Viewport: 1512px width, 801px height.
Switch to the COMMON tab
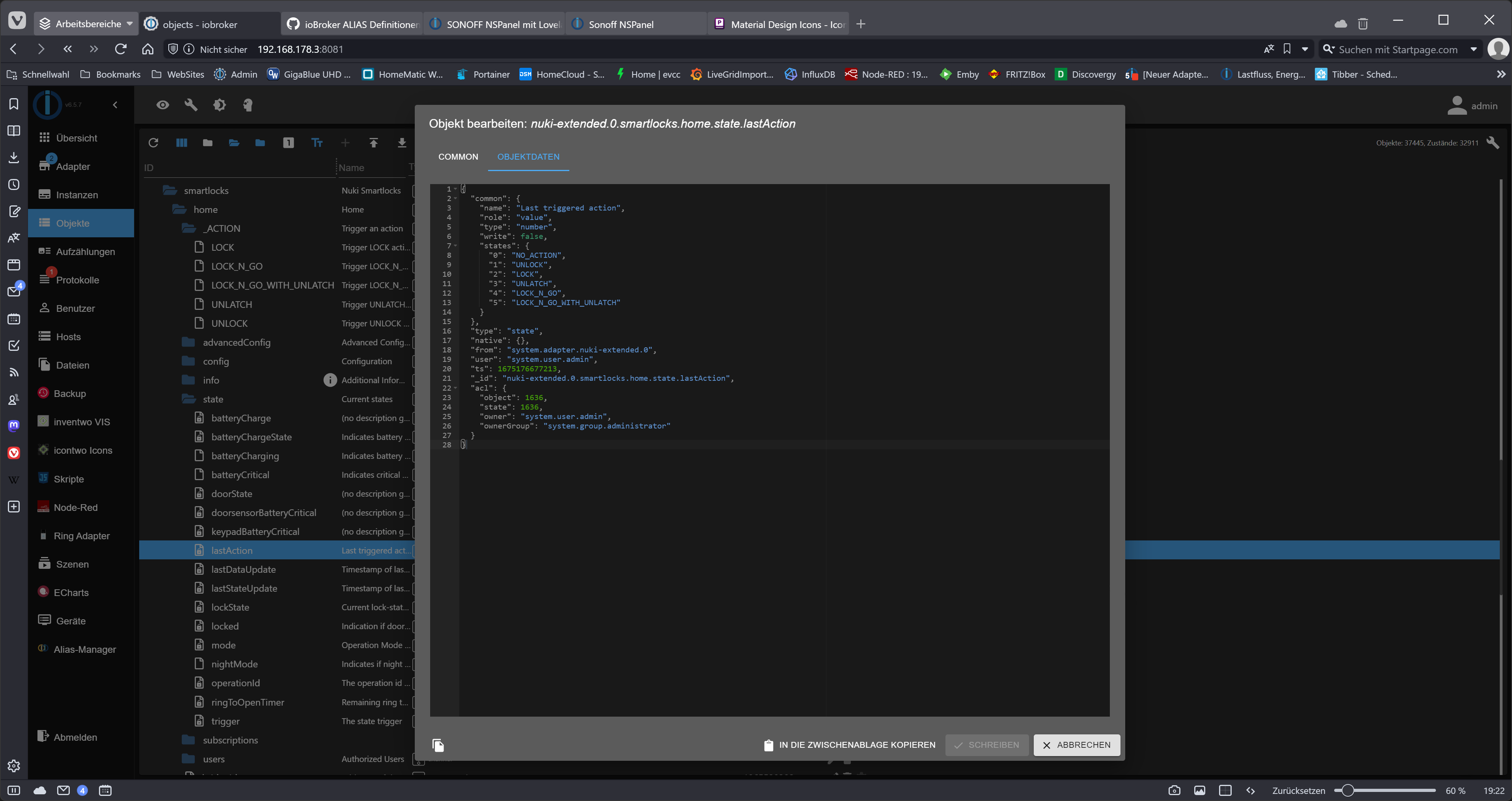tap(458, 156)
